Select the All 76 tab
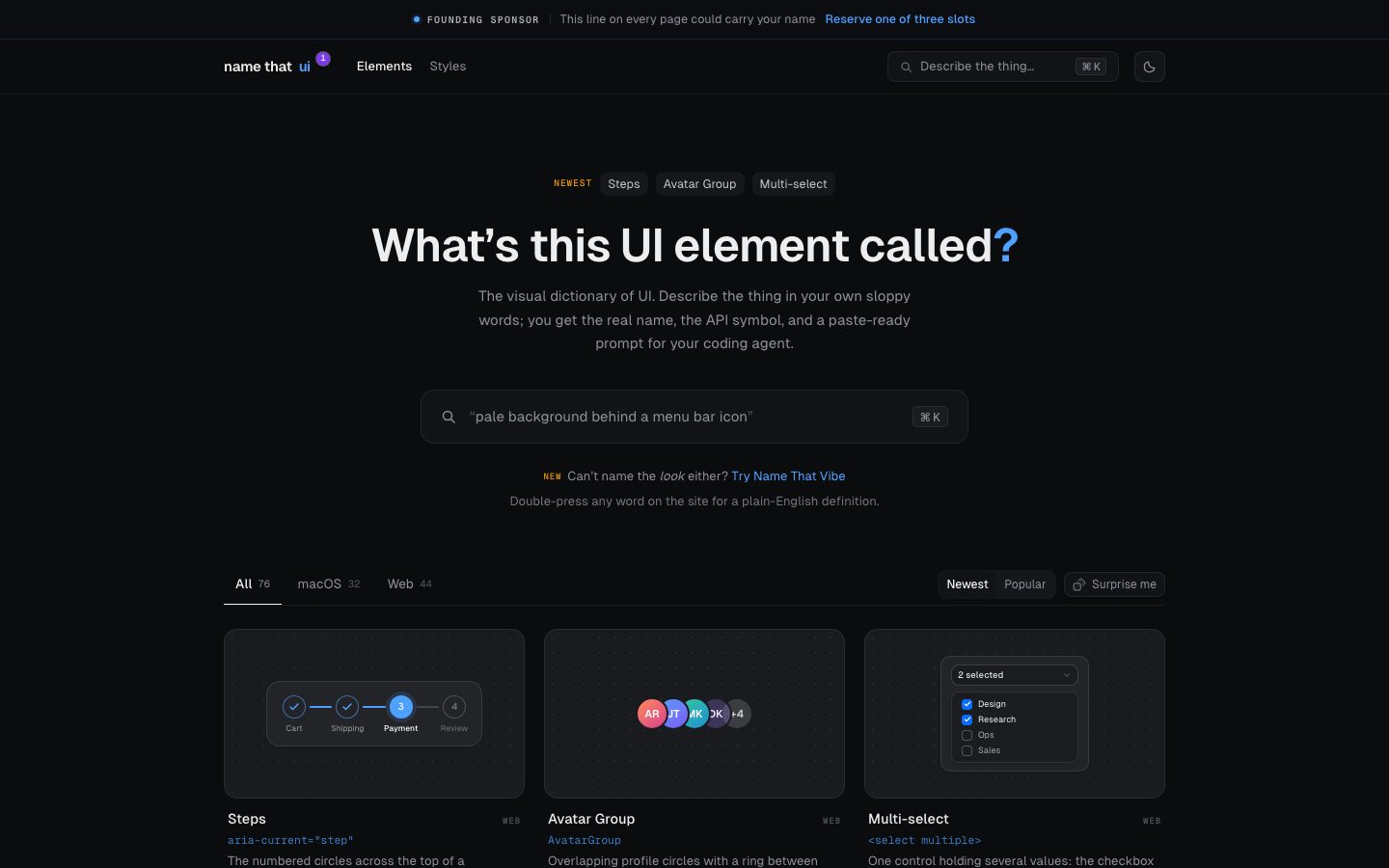The image size is (1389, 868). 253,584
